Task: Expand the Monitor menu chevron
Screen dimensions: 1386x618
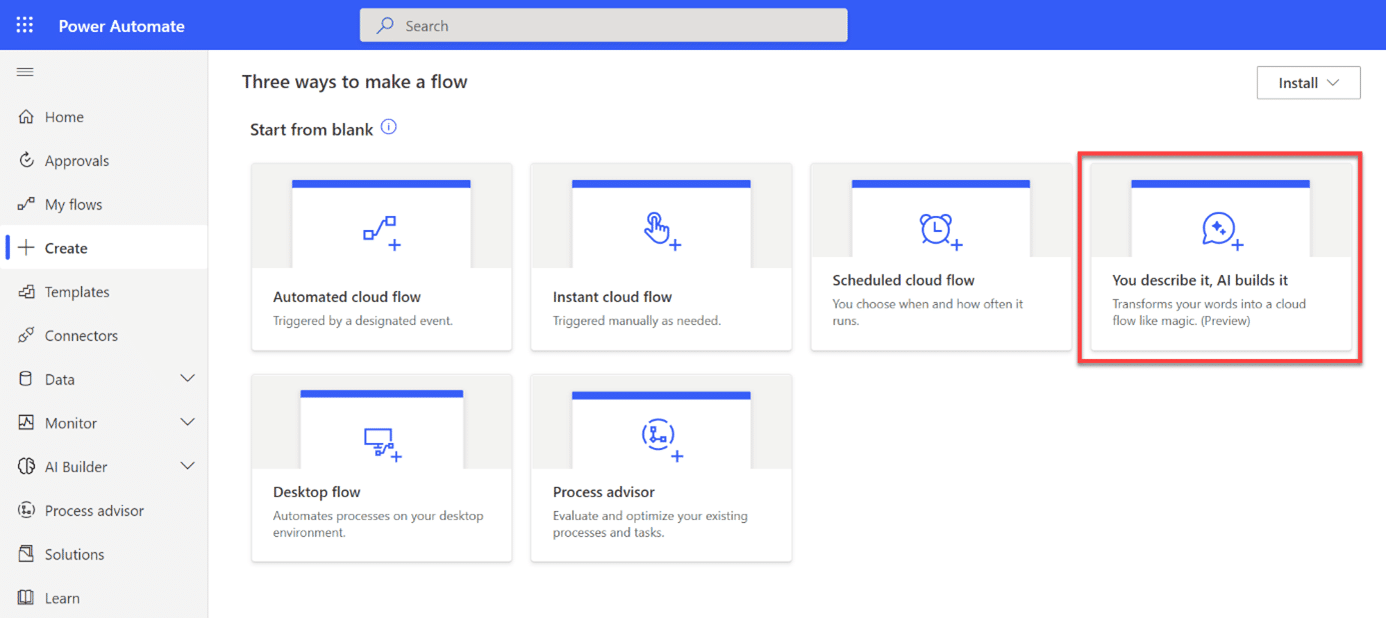Action: click(x=187, y=423)
